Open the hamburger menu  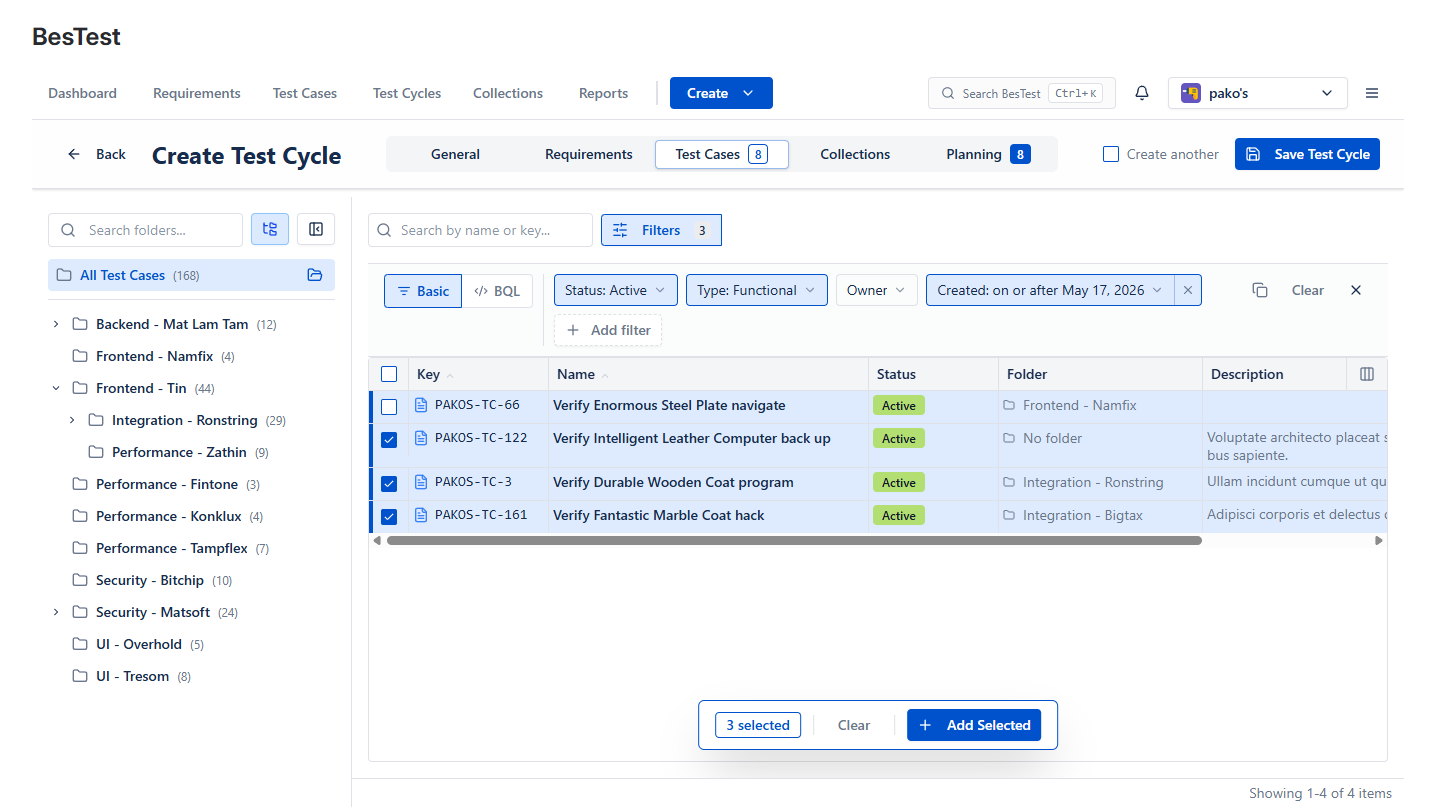[1372, 93]
